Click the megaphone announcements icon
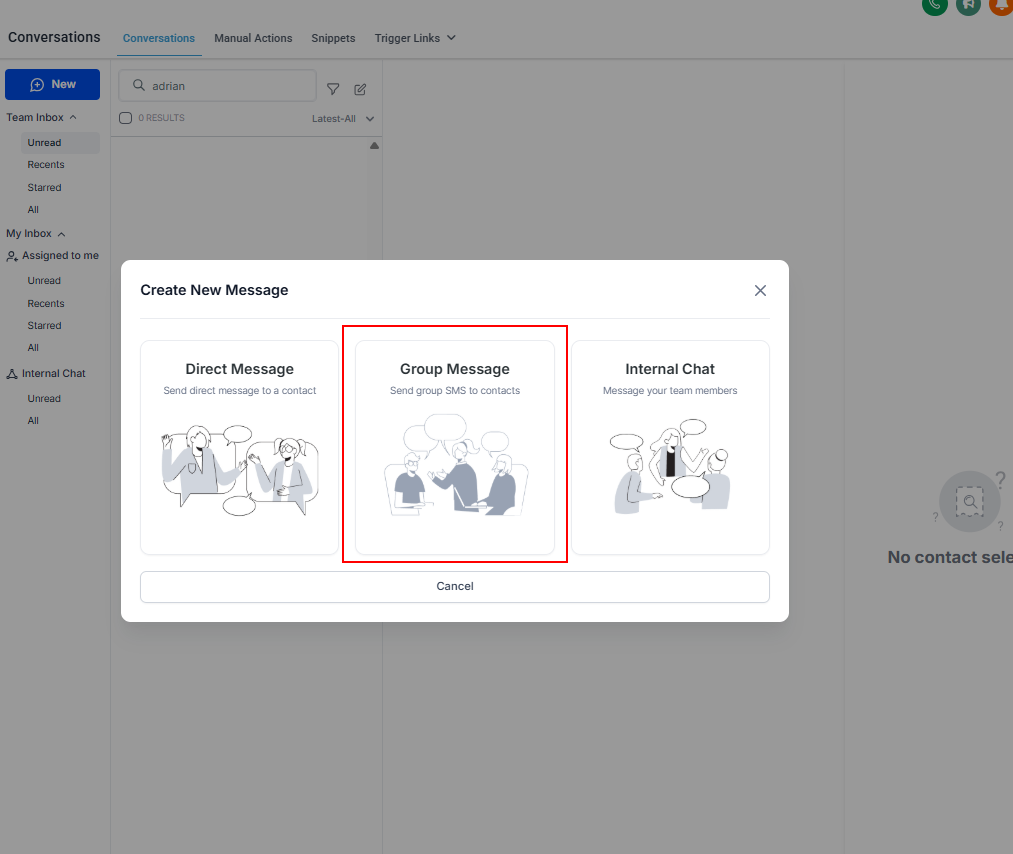The height and width of the screenshot is (854, 1013). point(968,4)
